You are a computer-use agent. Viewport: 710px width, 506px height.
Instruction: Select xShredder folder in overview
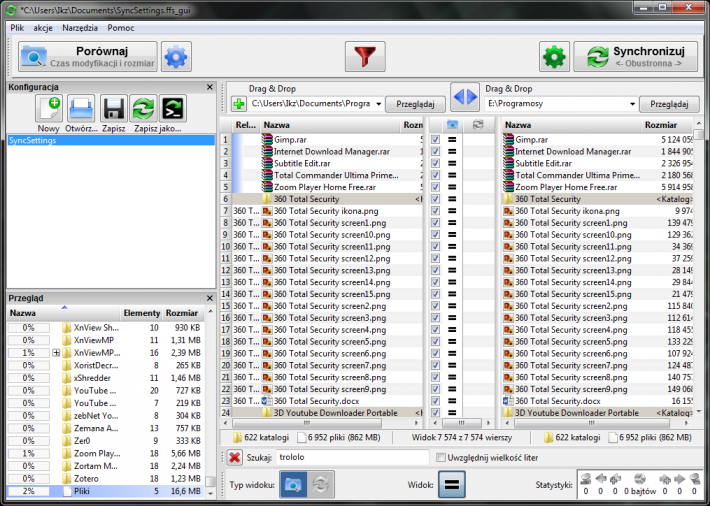[92, 378]
